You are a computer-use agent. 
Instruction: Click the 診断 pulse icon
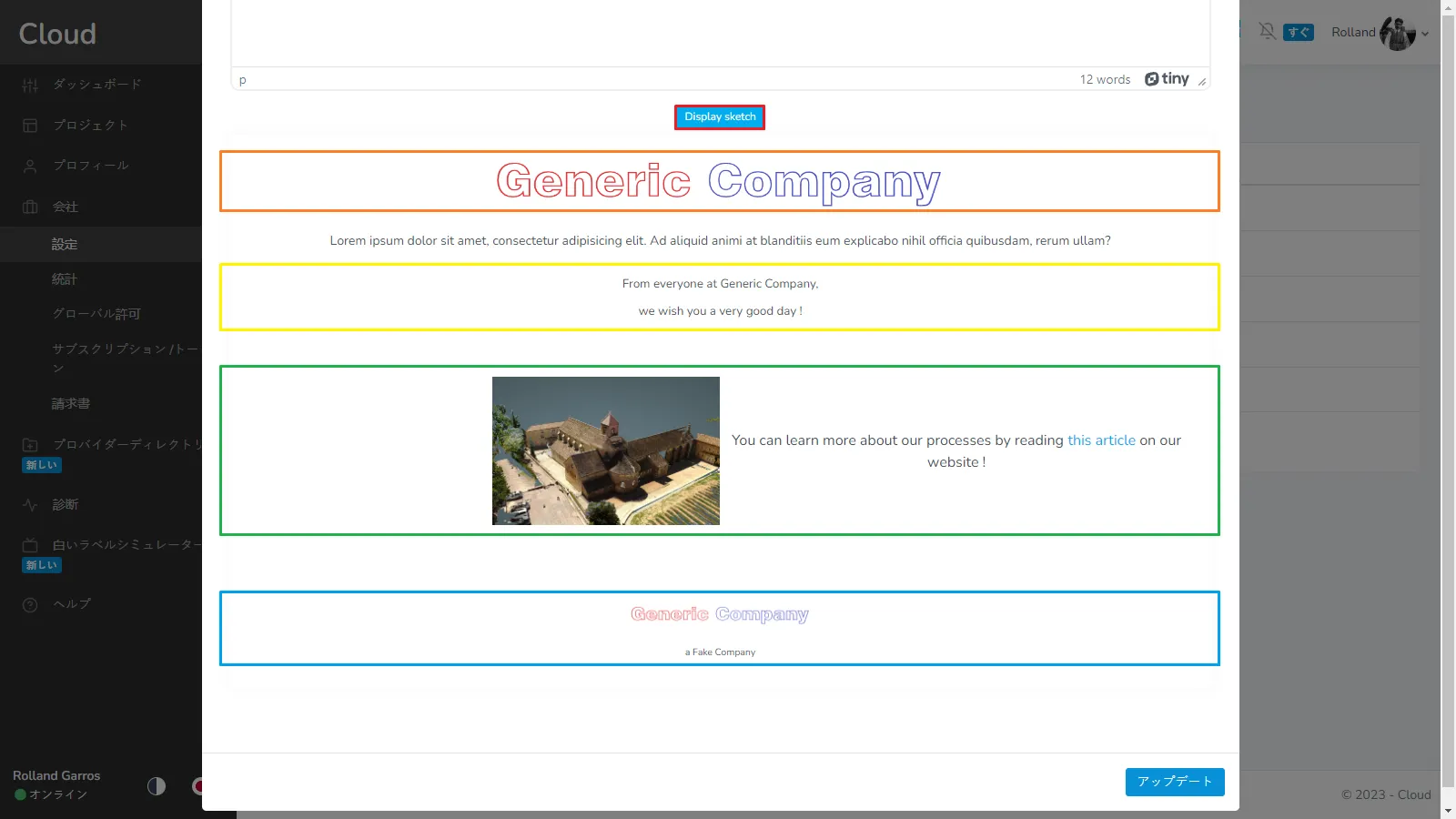point(30,505)
